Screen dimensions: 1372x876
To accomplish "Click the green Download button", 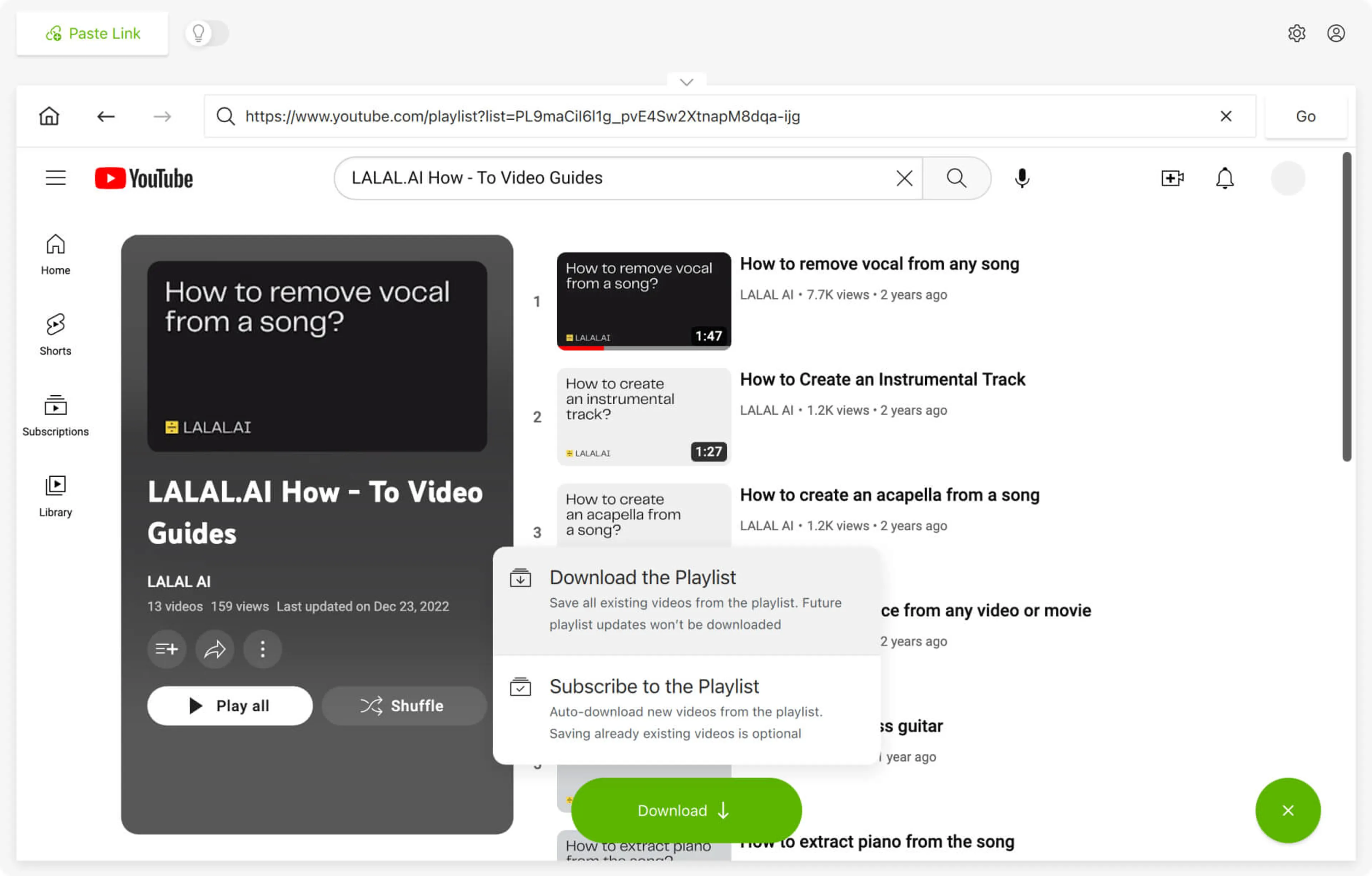I will (x=686, y=810).
